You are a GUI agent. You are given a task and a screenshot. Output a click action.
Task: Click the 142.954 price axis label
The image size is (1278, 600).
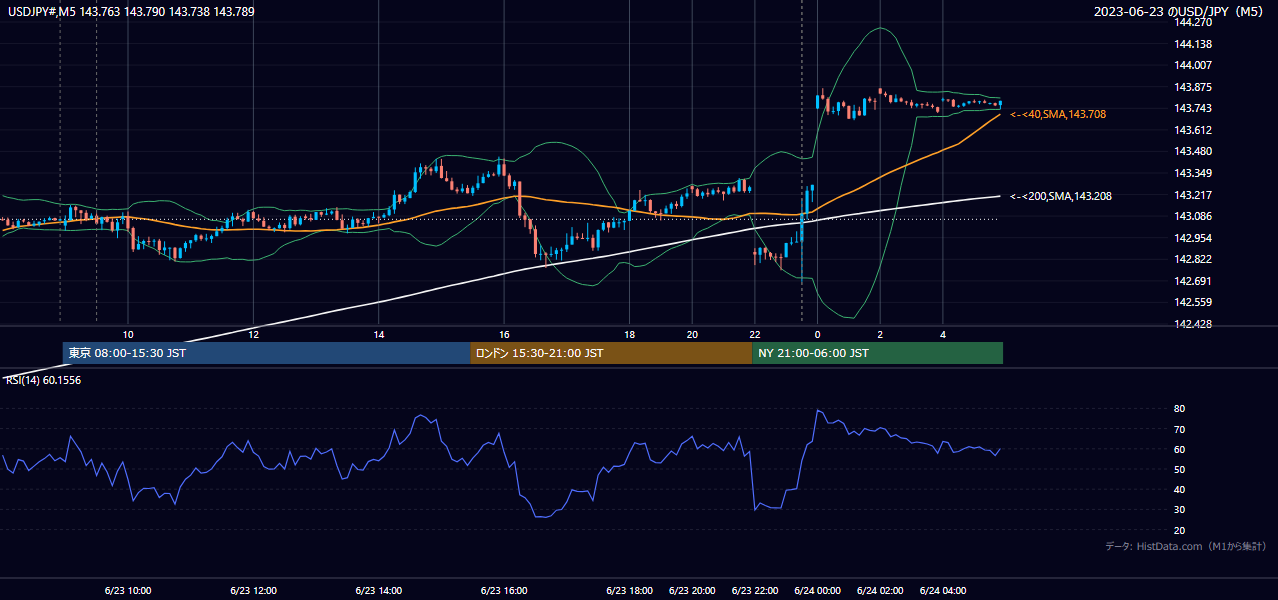1192,238
